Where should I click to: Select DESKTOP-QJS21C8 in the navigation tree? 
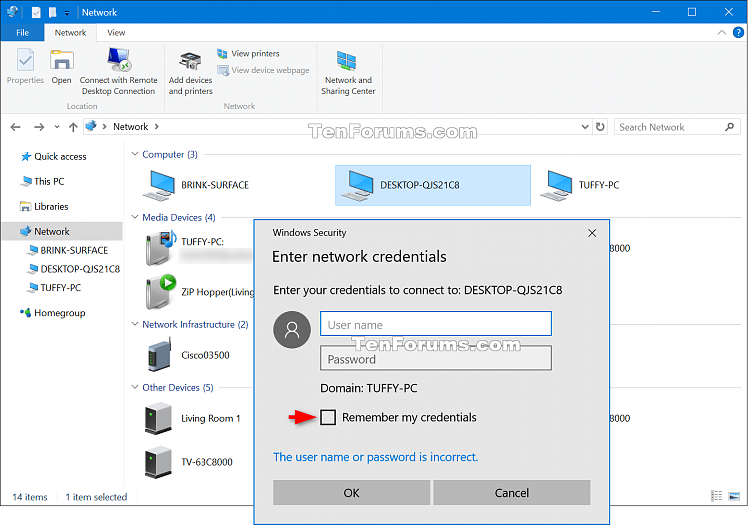pyautogui.click(x=74, y=269)
